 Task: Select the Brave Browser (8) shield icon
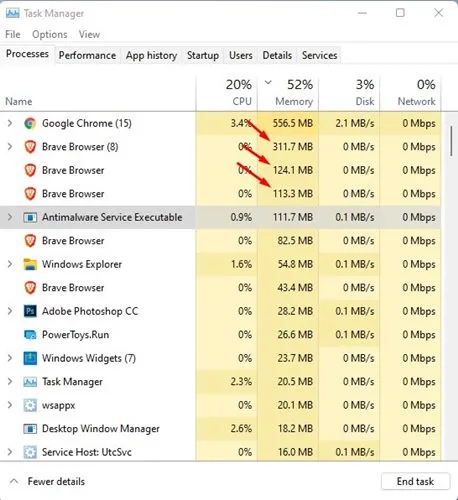click(30, 147)
